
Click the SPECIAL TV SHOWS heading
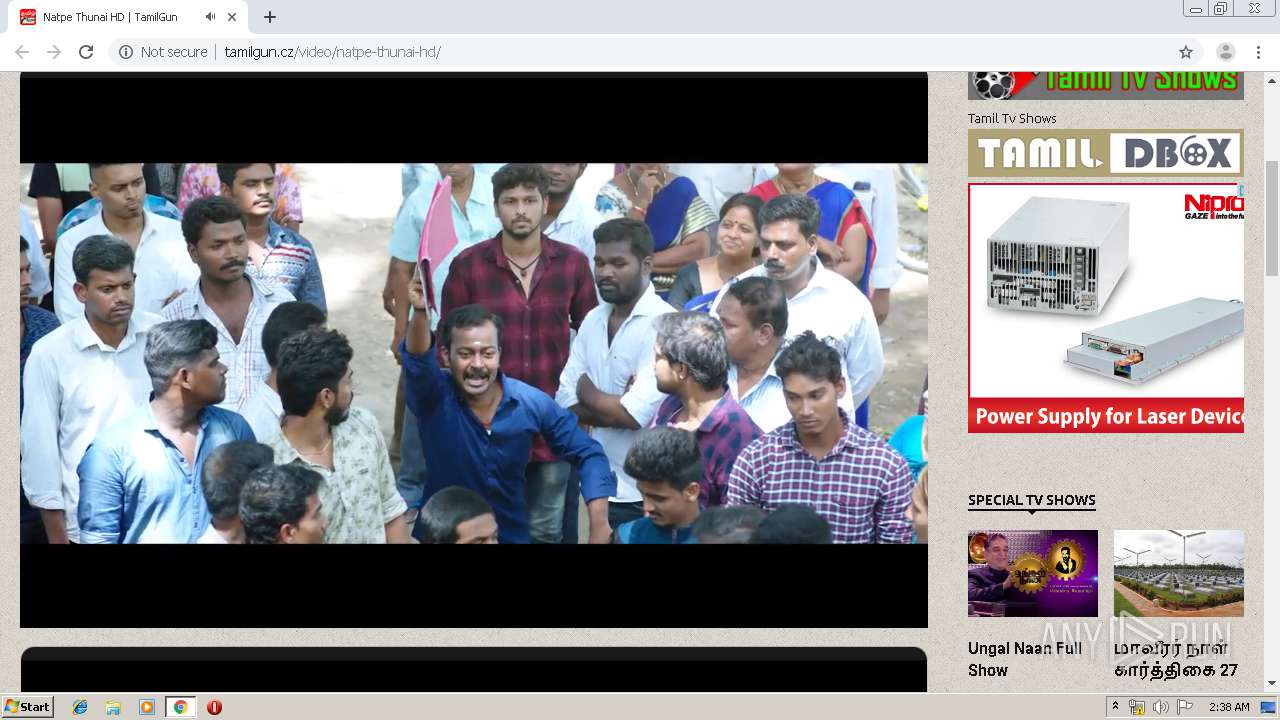(1031, 500)
